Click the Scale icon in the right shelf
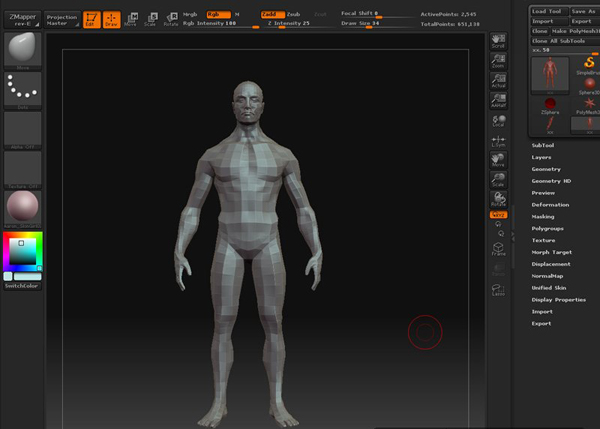Image resolution: width=600 pixels, height=429 pixels. tap(498, 180)
